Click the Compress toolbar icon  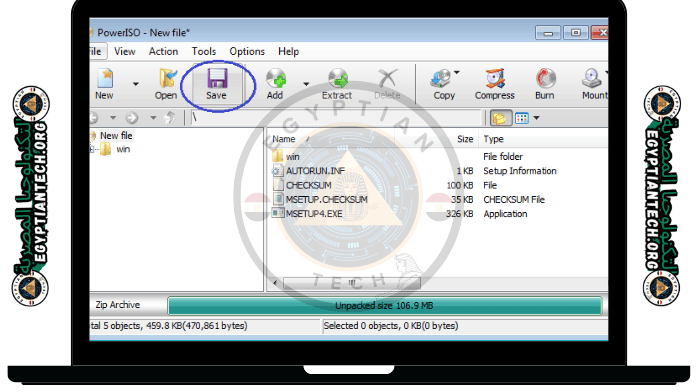click(x=495, y=84)
